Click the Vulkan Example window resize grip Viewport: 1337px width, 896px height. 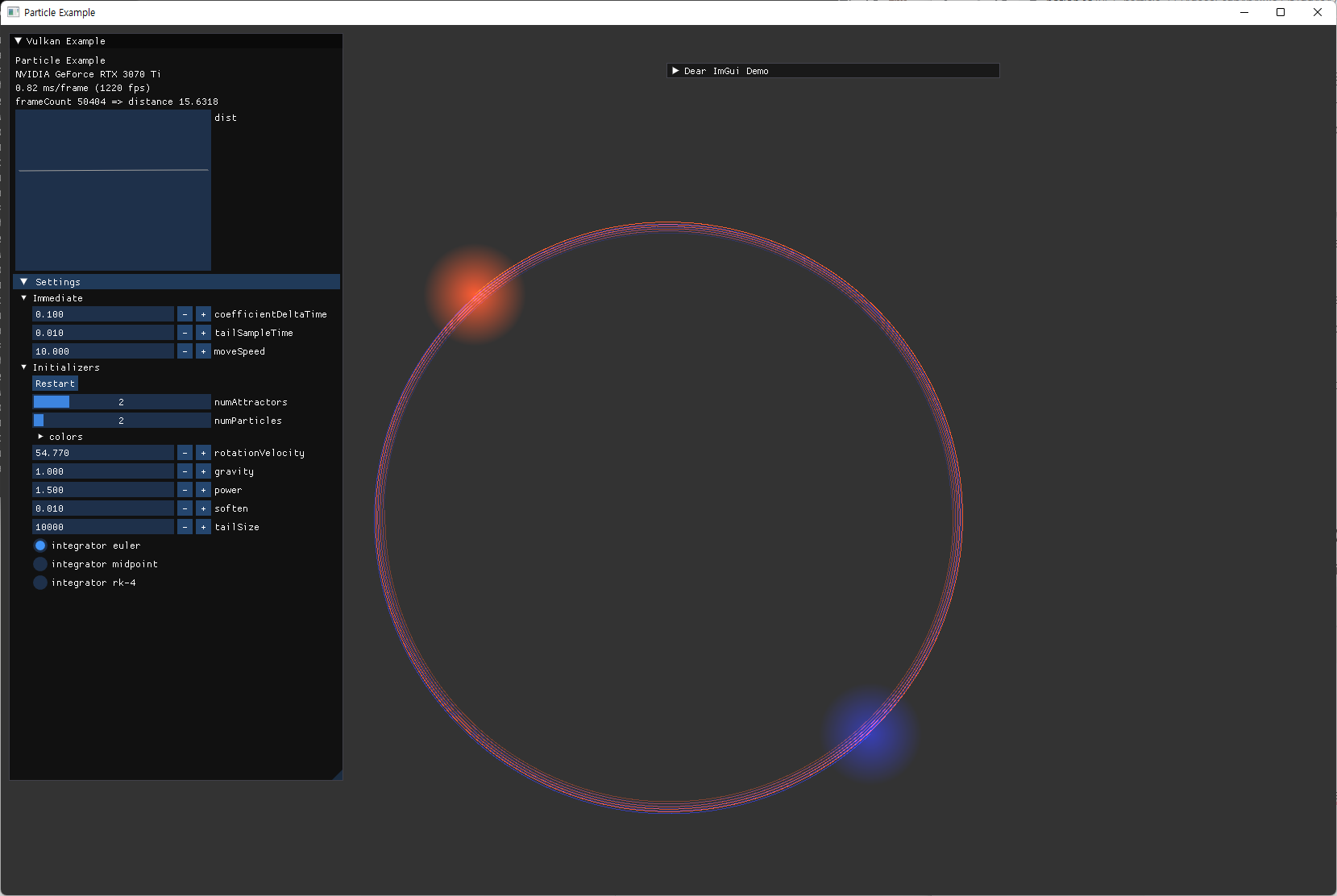338,775
